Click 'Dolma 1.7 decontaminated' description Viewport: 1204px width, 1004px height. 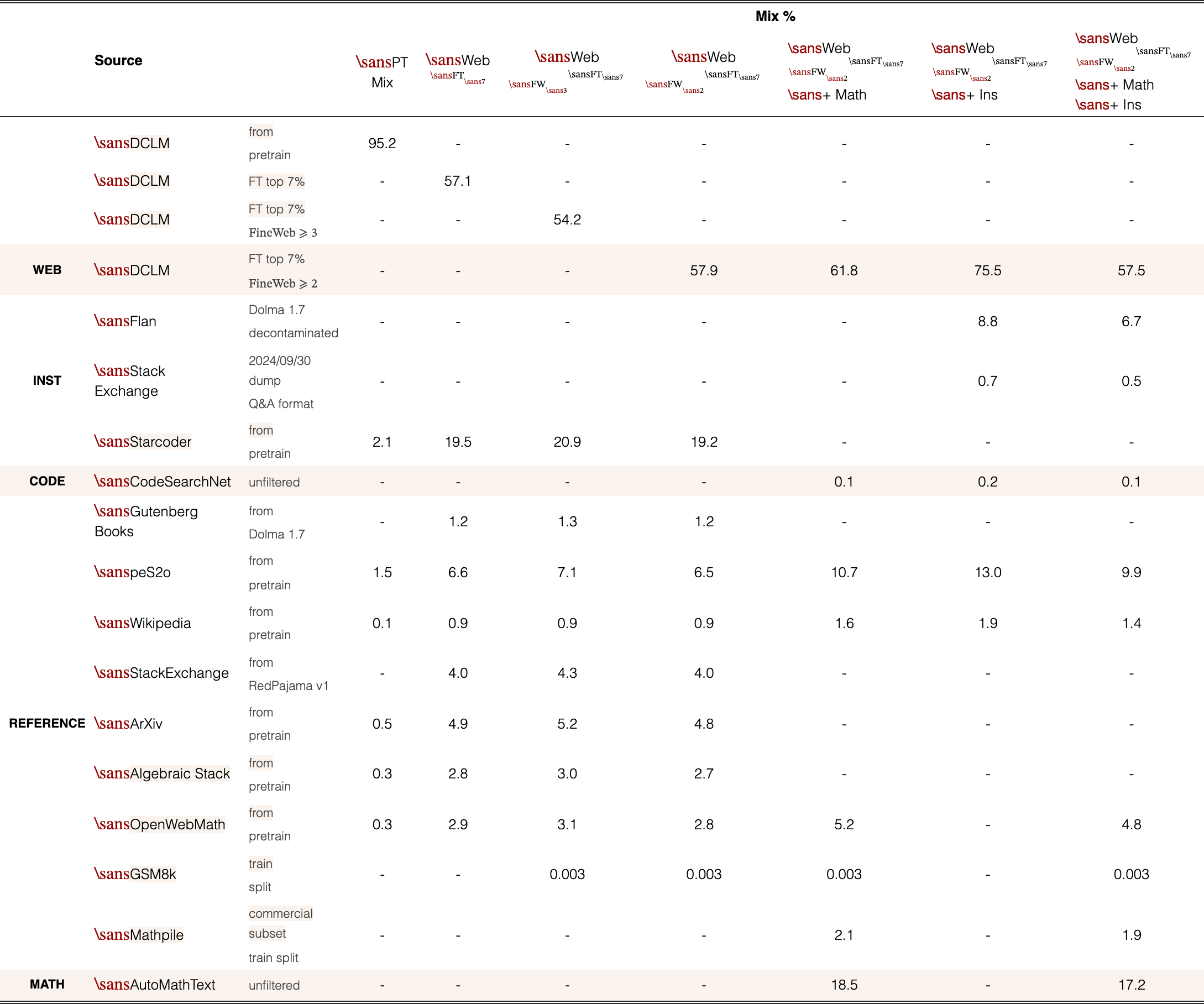click(x=293, y=321)
